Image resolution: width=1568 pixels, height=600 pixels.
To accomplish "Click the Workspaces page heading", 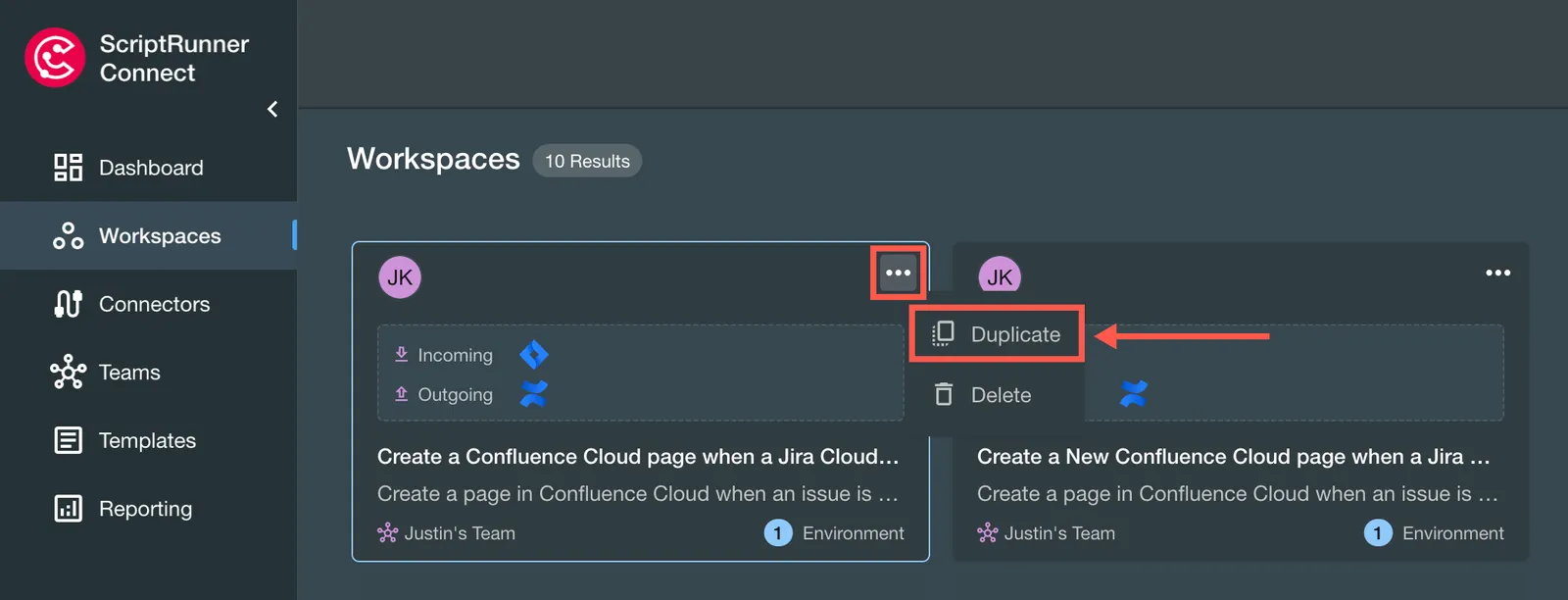I will click(433, 159).
